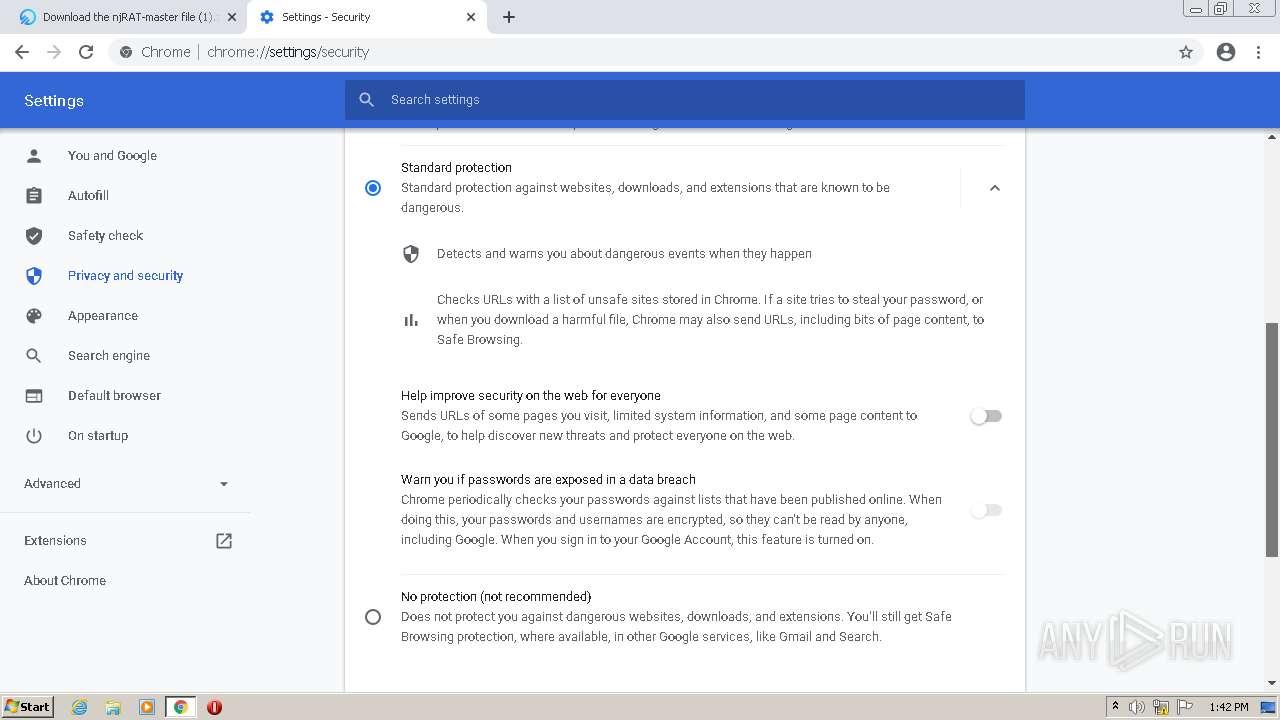Open About Chrome
This screenshot has height=720, width=1280.
[65, 580]
